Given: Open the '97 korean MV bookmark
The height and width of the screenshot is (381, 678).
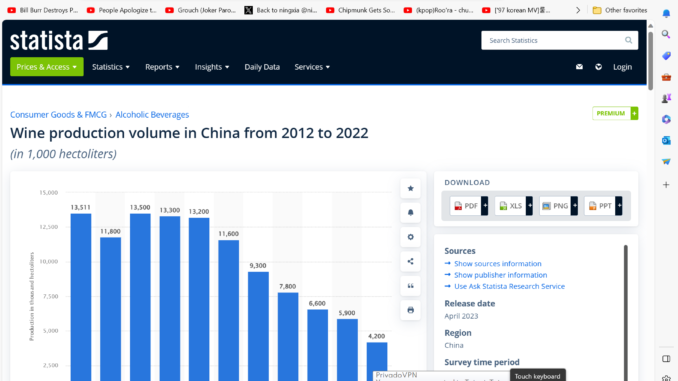Looking at the screenshot, I should coord(517,10).
